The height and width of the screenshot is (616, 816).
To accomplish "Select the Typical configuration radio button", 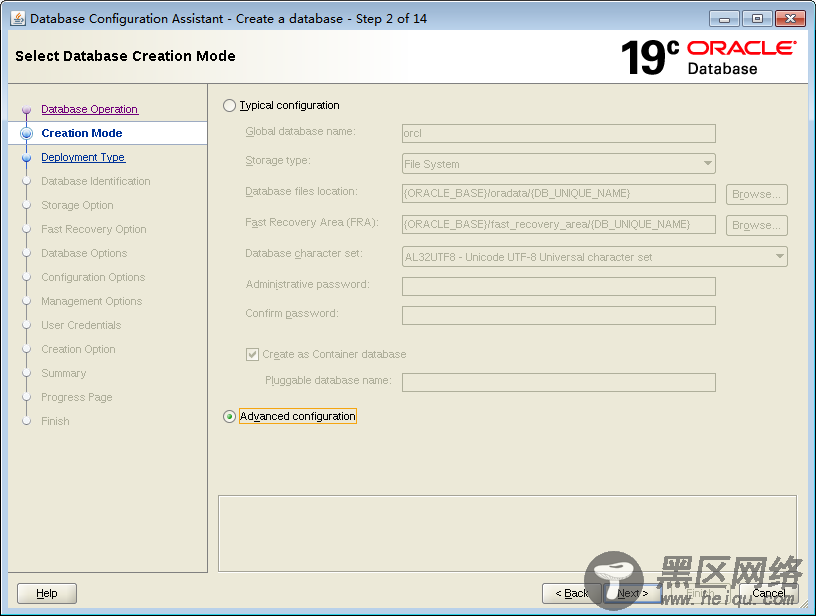I will tap(229, 106).
